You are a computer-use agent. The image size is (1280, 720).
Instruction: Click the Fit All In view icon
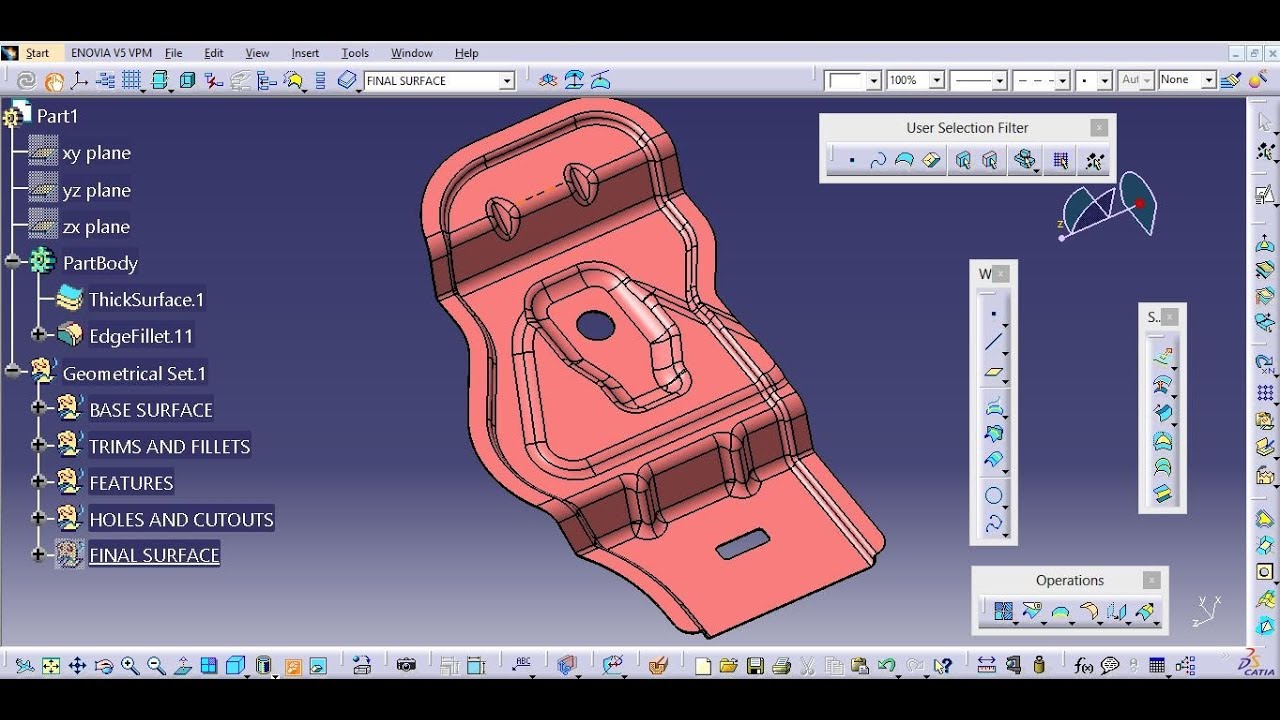(51, 665)
